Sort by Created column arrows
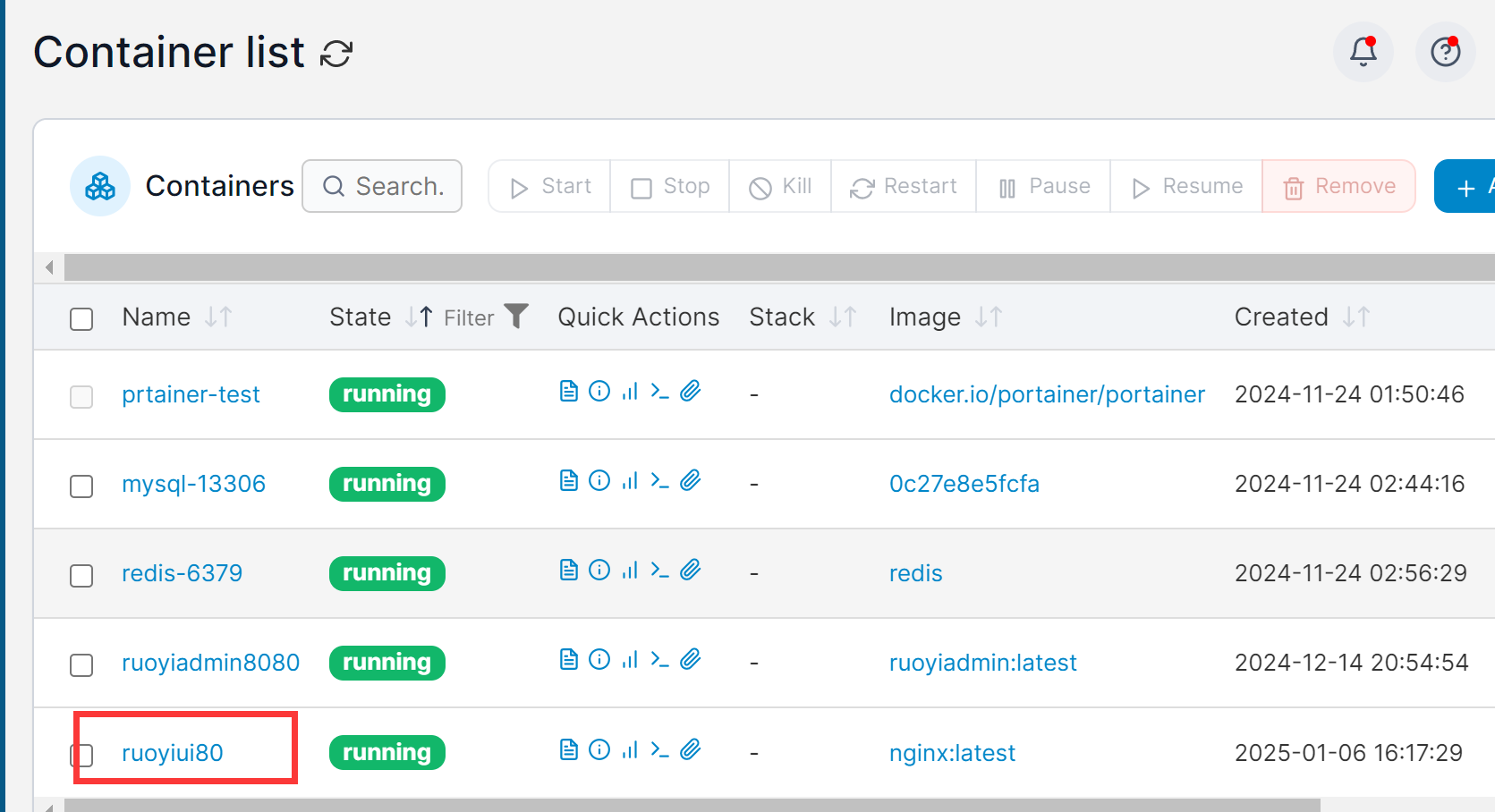1495x812 pixels. point(1356,317)
